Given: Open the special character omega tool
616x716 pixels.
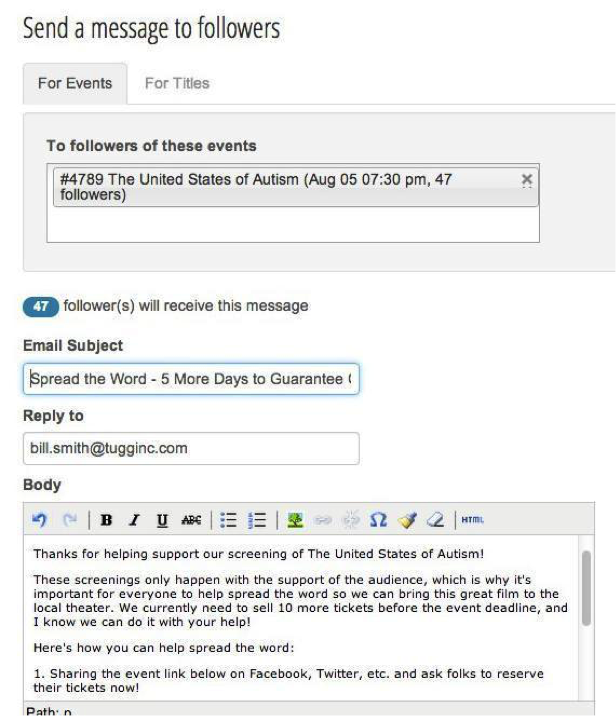Looking at the screenshot, I should click(x=378, y=520).
